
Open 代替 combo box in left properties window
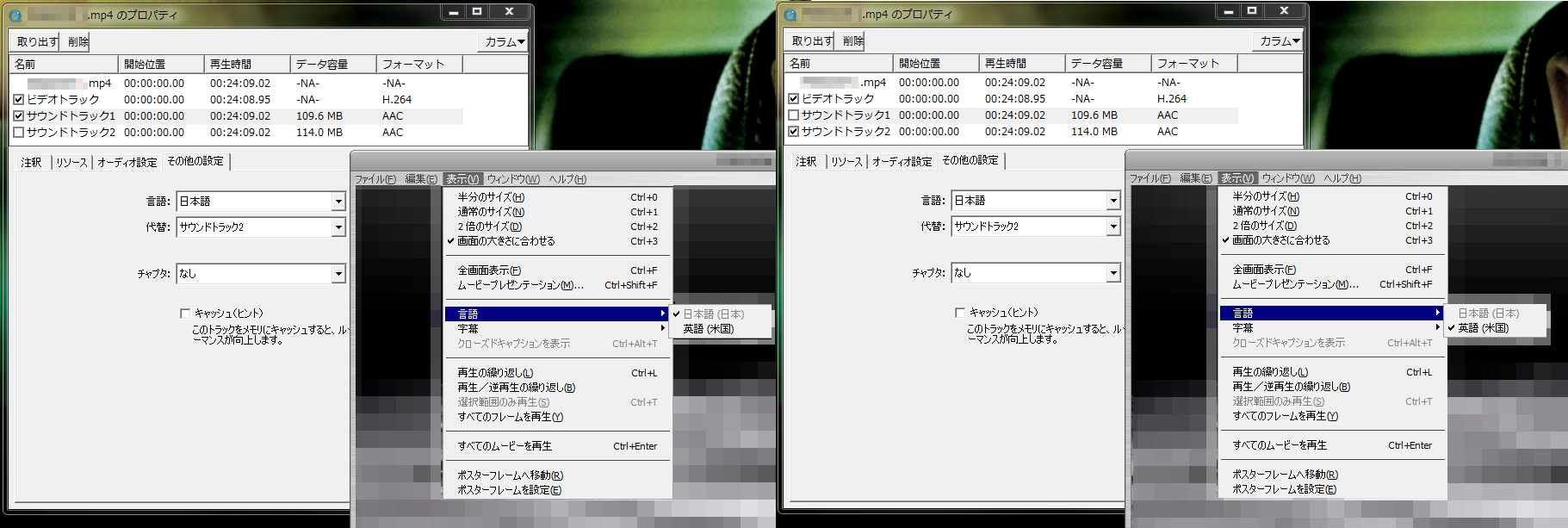pos(261,227)
